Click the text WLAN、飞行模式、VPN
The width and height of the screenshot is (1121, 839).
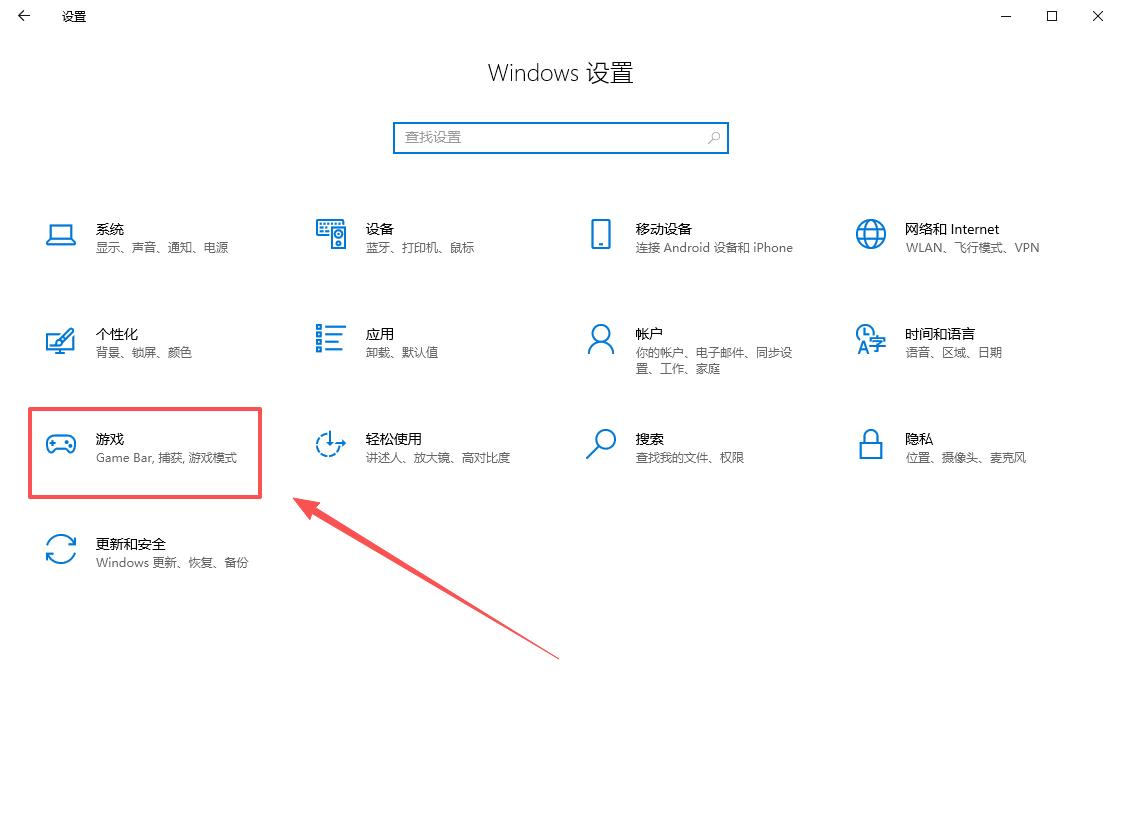[972, 248]
